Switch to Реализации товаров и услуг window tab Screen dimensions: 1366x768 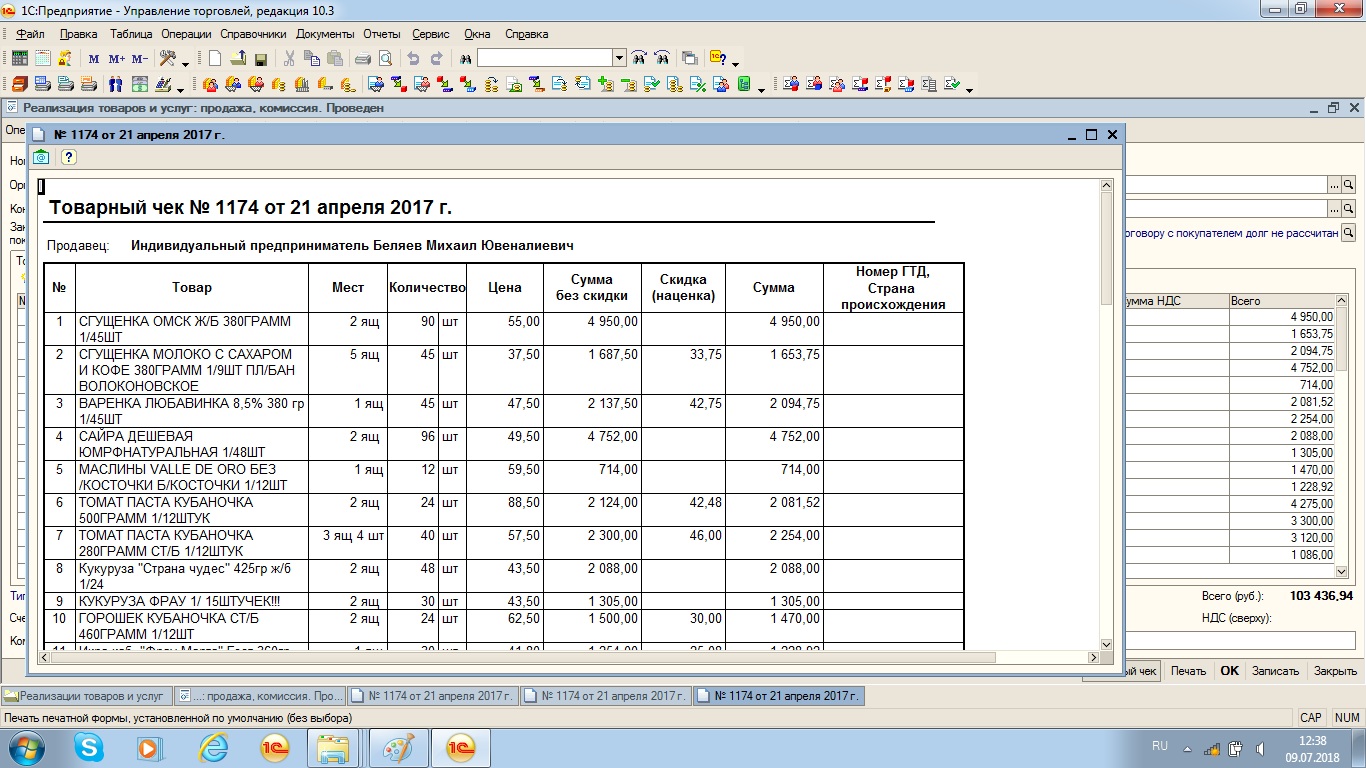(x=86, y=696)
